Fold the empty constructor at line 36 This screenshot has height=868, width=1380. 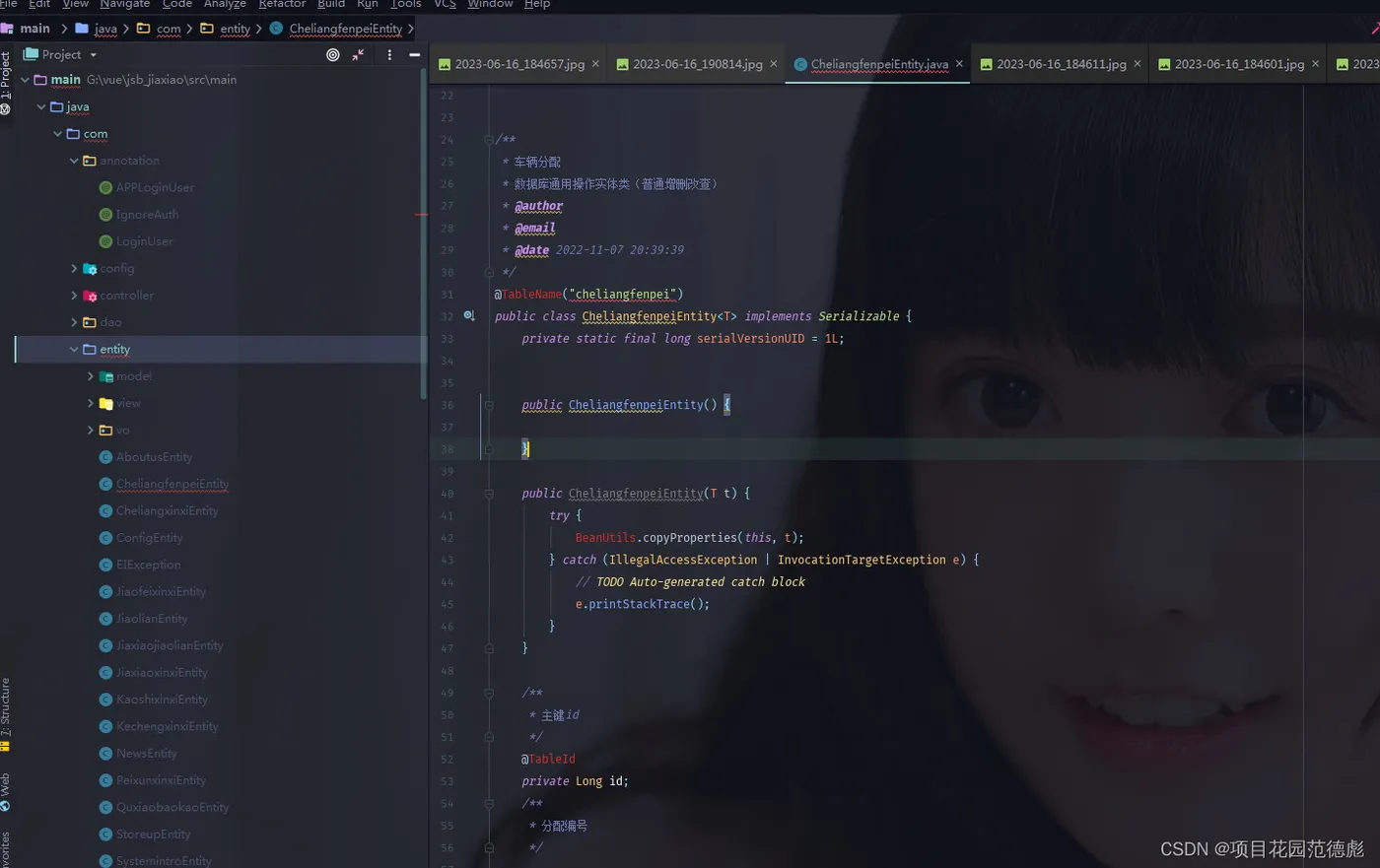pyautogui.click(x=489, y=405)
